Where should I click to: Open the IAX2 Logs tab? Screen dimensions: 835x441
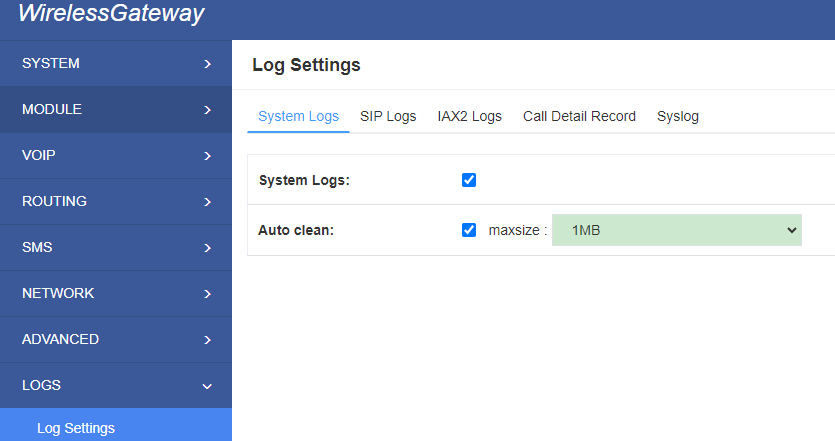pyautogui.click(x=469, y=116)
